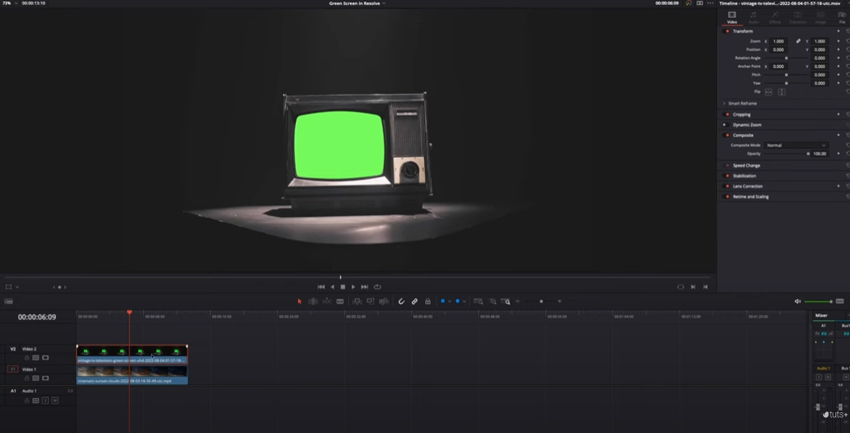Adjust the Rotation Angle slider
Viewport: 850px width, 433px height.
point(786,58)
